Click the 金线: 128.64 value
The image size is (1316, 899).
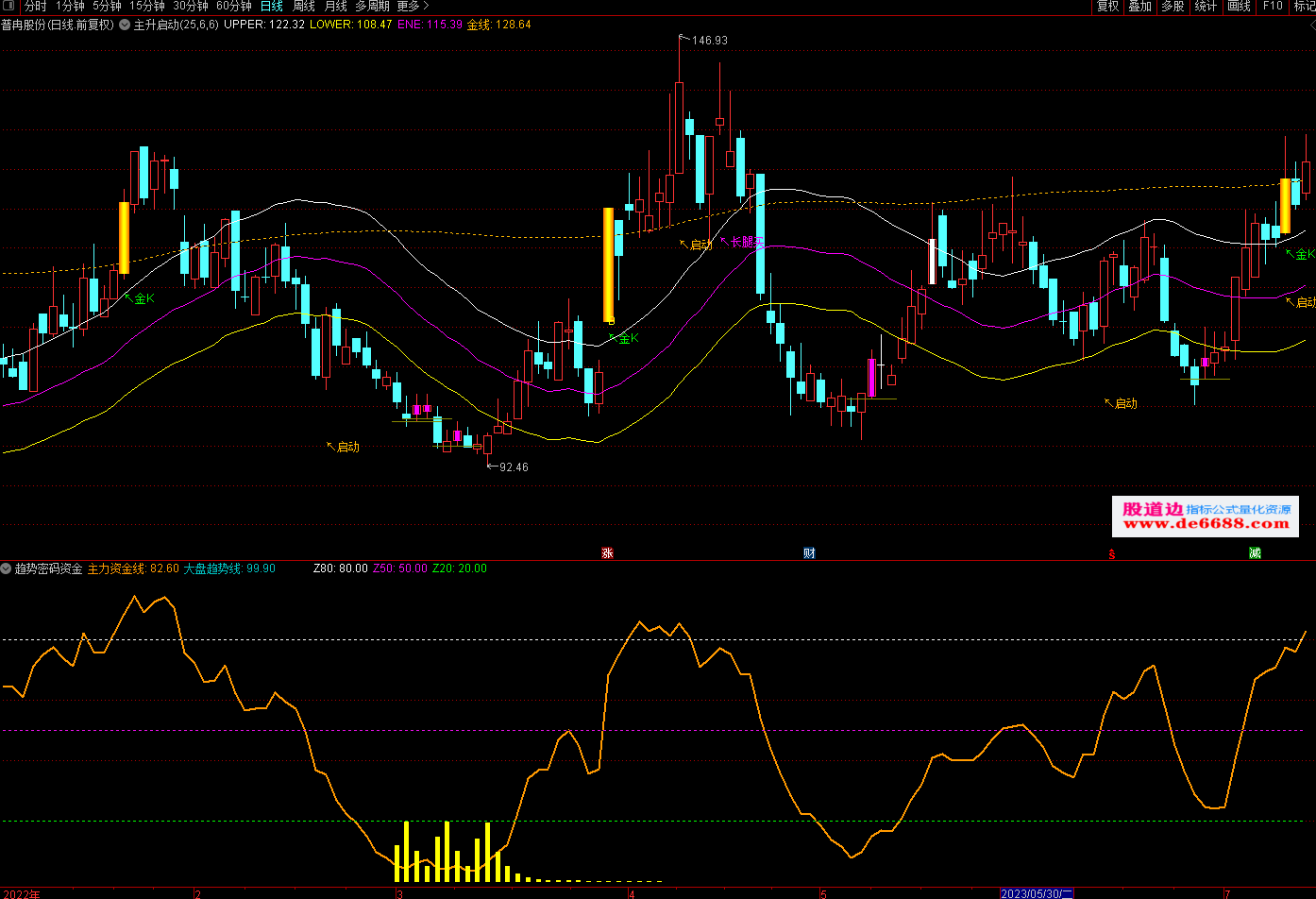(x=499, y=25)
